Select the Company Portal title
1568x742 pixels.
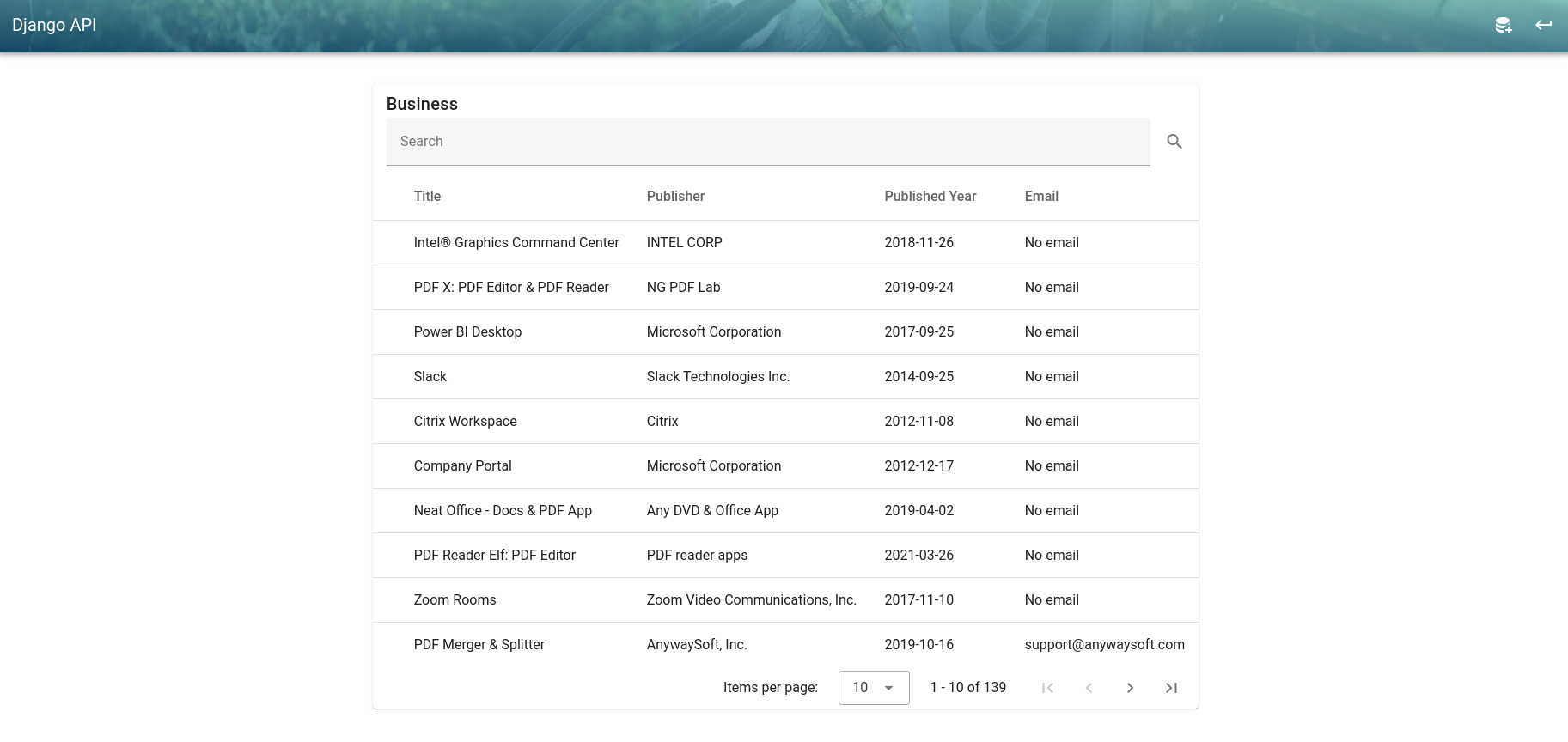462,466
